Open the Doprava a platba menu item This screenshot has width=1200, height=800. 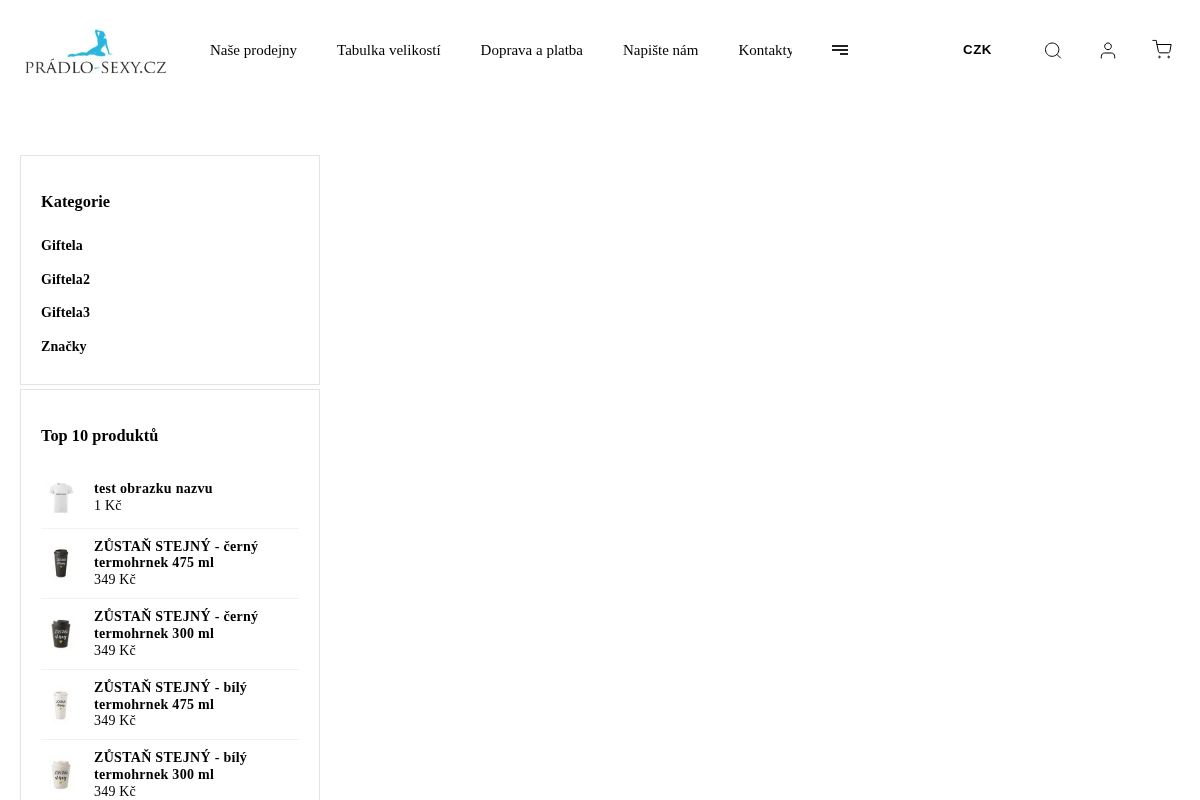point(531,50)
